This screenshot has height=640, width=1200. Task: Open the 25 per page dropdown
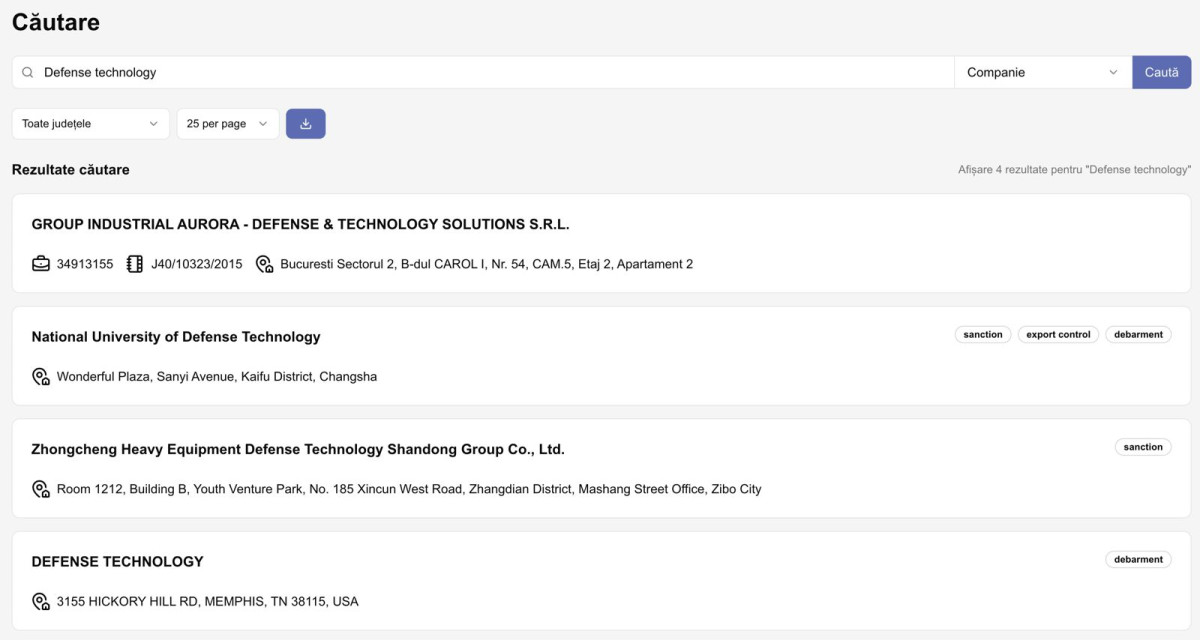[227, 124]
